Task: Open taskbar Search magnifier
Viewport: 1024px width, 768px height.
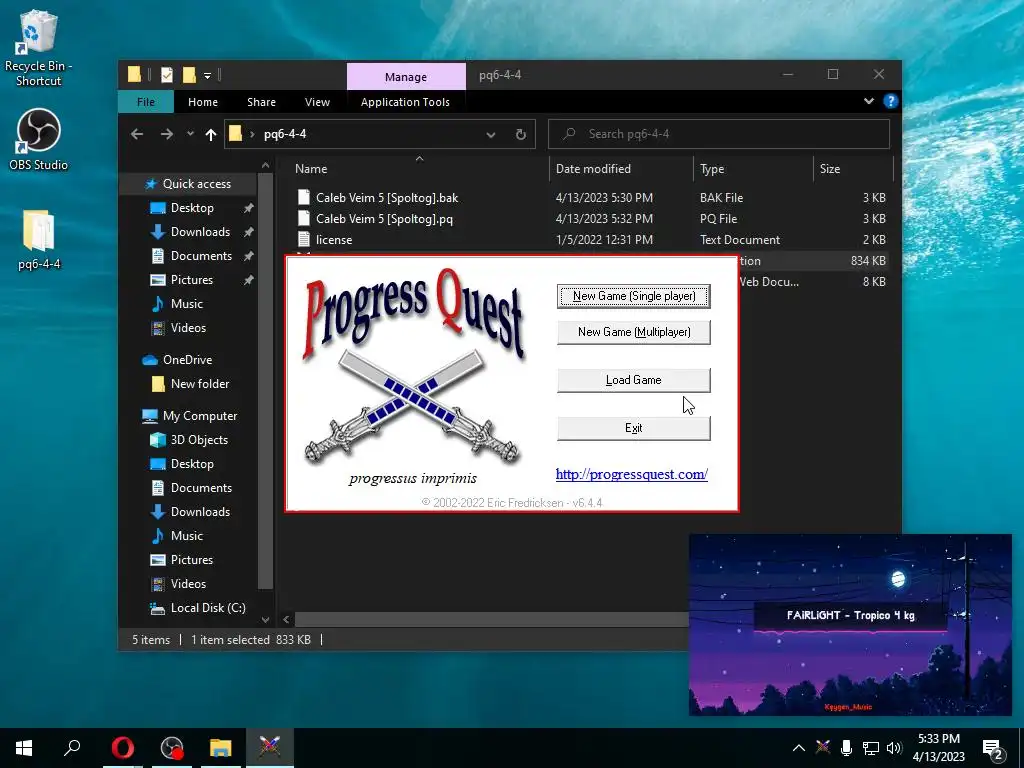Action: click(72, 748)
